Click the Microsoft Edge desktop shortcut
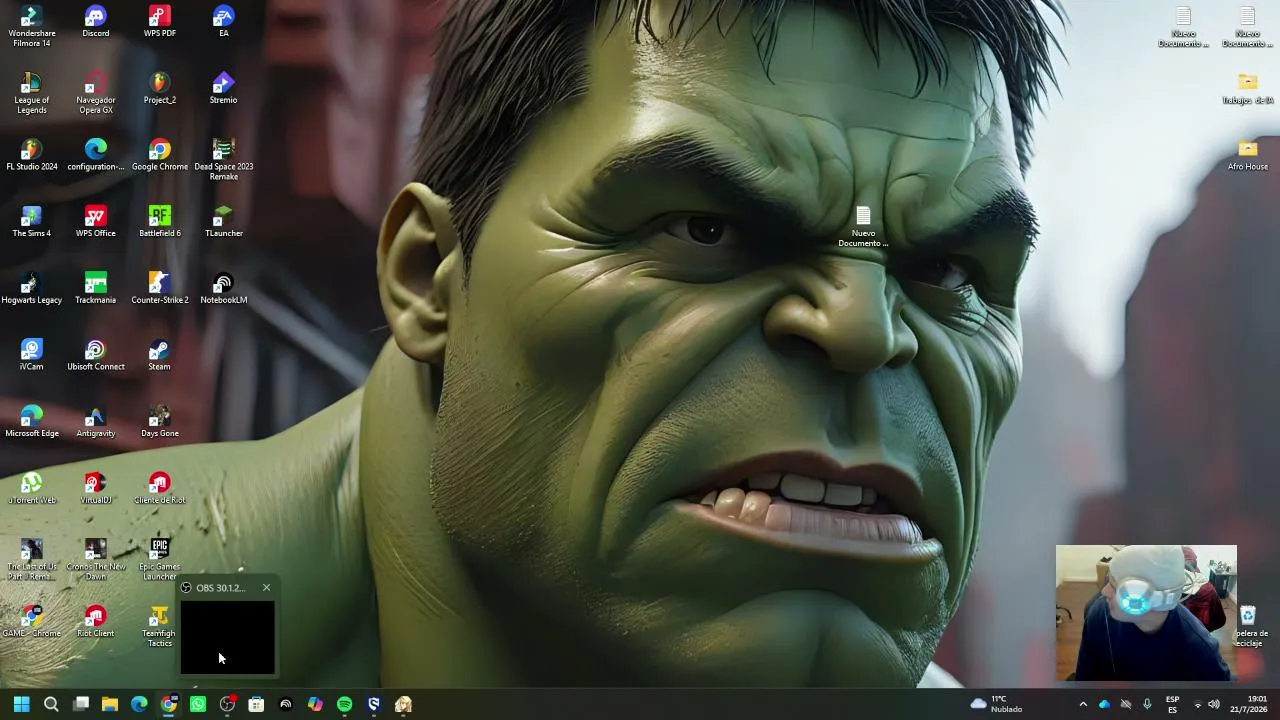The width and height of the screenshot is (1280, 720). pos(31,422)
